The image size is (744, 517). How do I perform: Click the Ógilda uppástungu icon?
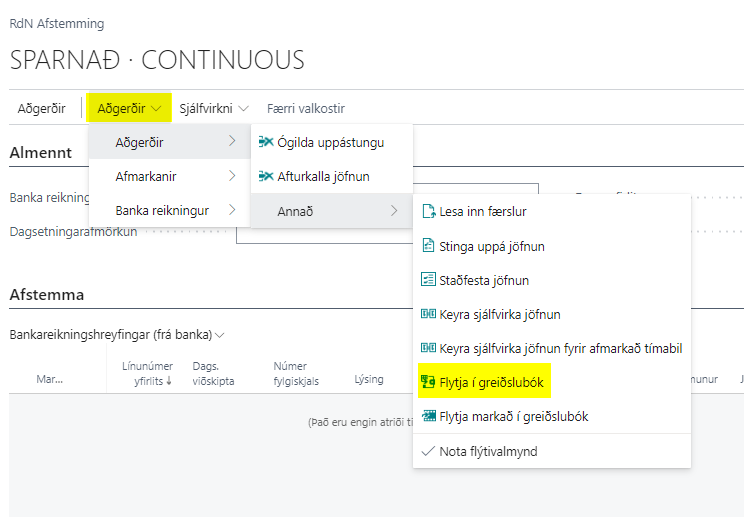pyautogui.click(x=266, y=142)
